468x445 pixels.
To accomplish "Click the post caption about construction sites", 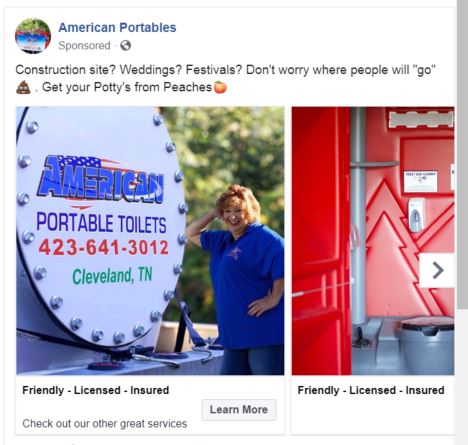I will 225,79.
